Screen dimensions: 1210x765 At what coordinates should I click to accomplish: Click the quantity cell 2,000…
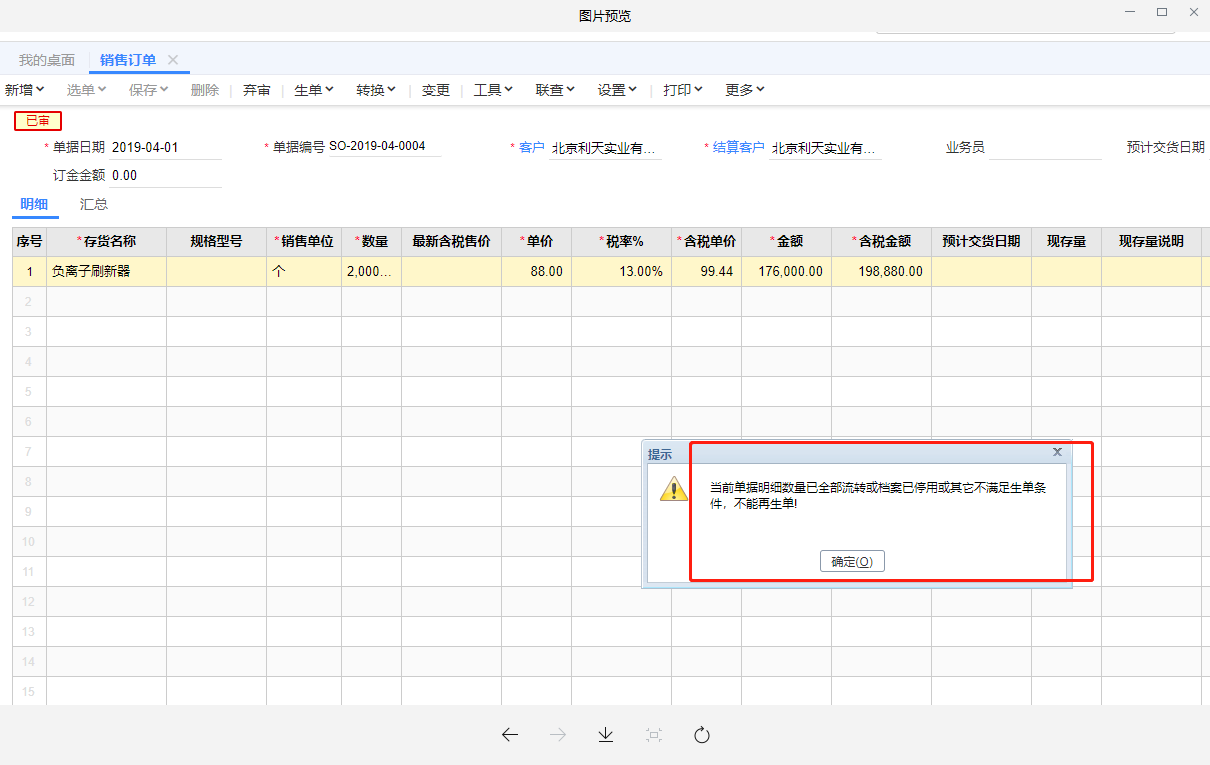371,271
